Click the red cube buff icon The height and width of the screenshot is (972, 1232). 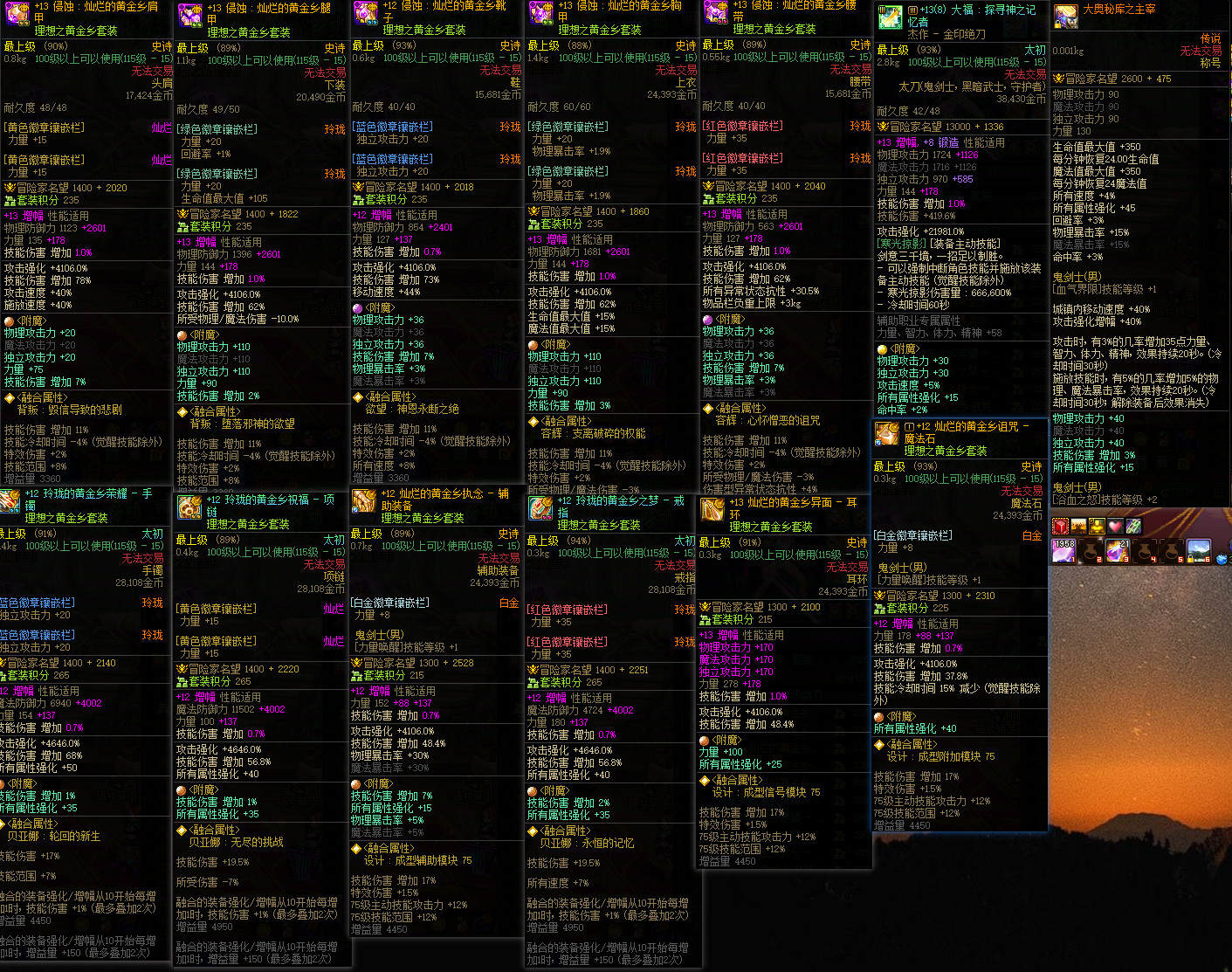click(1061, 526)
